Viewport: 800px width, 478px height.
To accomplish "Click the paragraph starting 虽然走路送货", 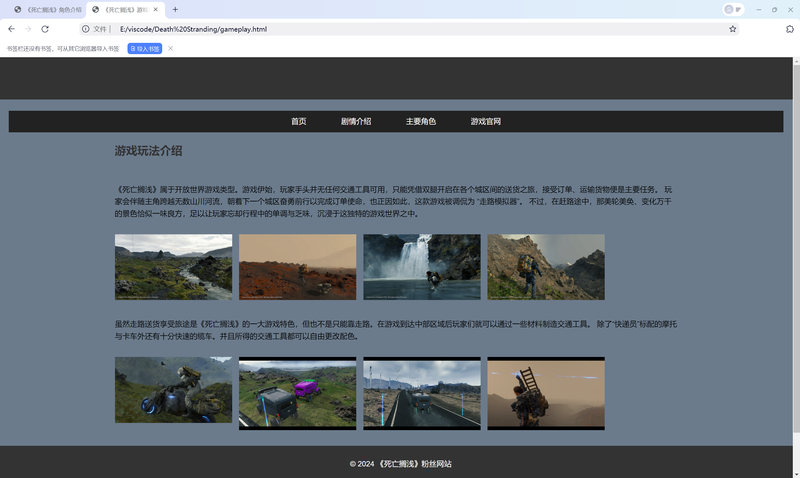I will pos(395,330).
